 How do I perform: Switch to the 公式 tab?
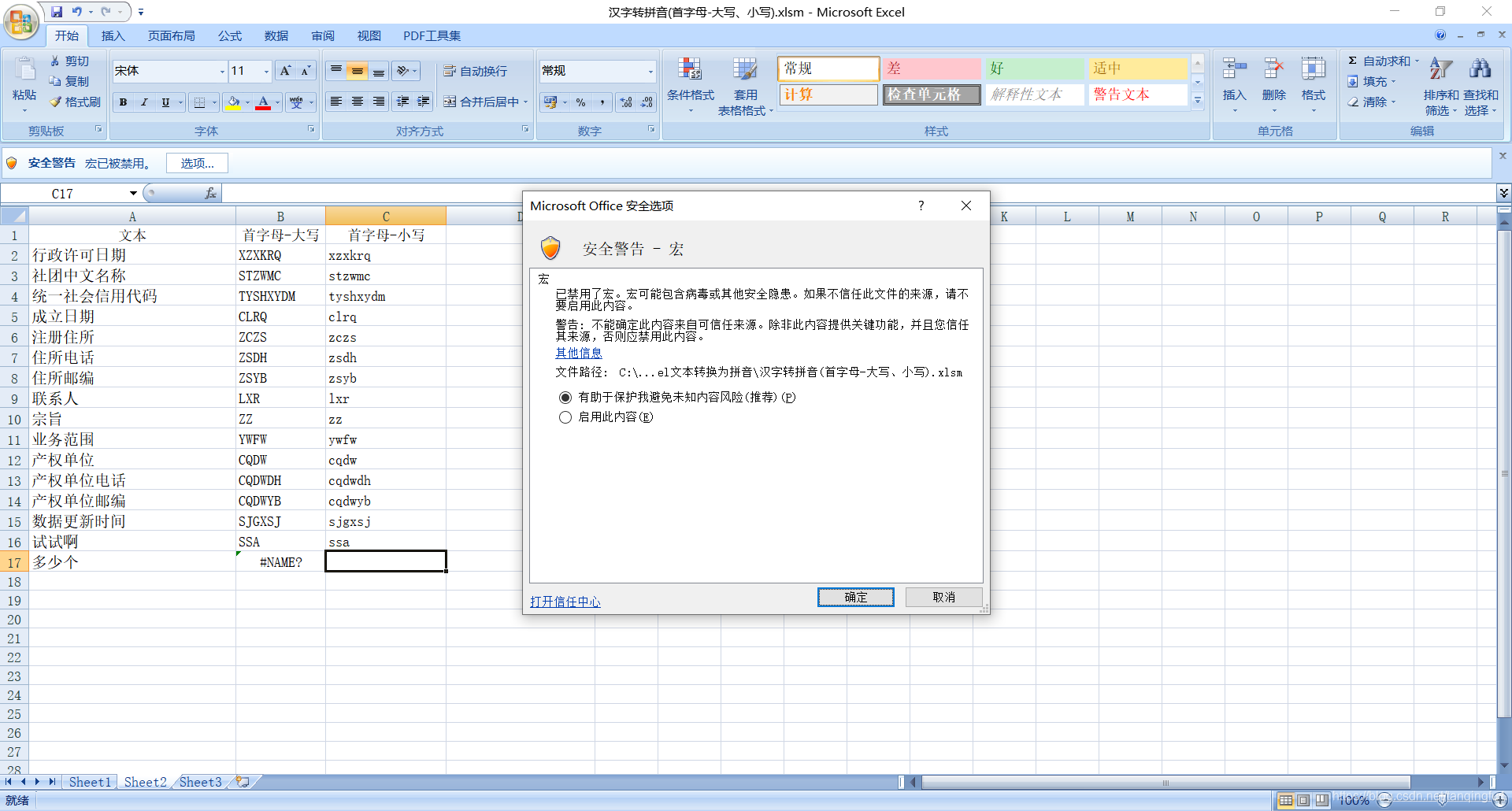pos(230,35)
